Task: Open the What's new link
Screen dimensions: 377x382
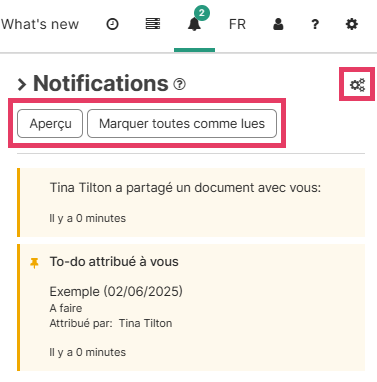Action: coord(40,24)
